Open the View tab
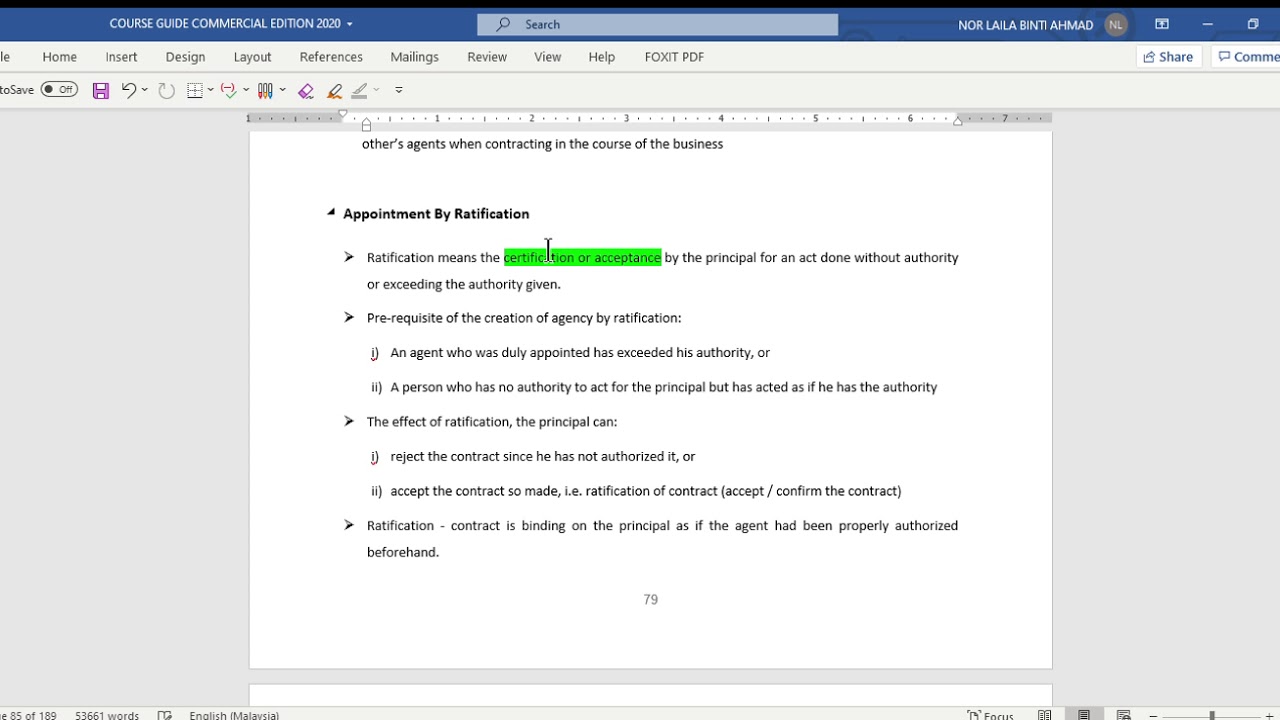Image resolution: width=1280 pixels, height=720 pixels. [x=548, y=57]
